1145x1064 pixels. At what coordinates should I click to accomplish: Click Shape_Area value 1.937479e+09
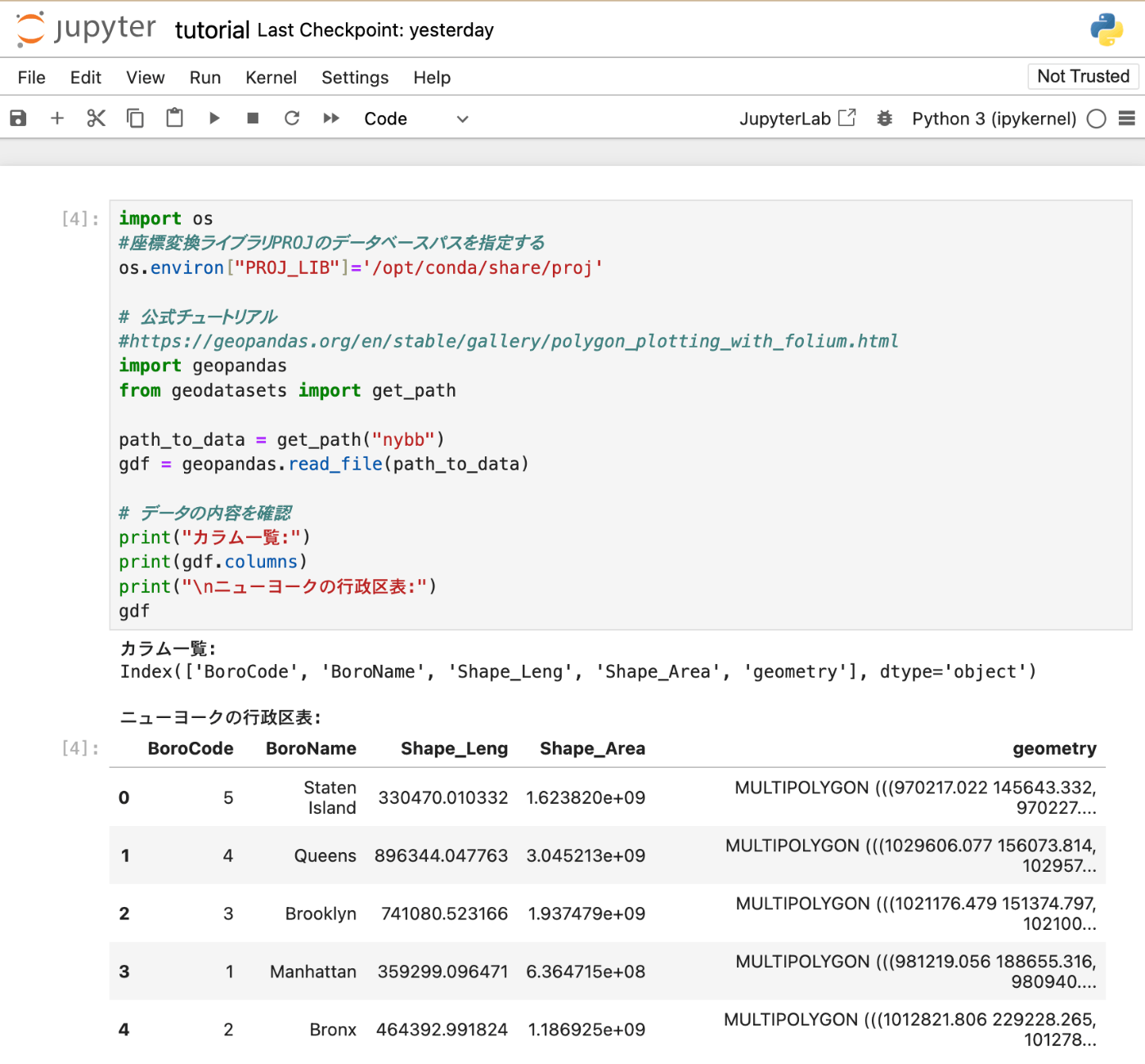pos(586,914)
